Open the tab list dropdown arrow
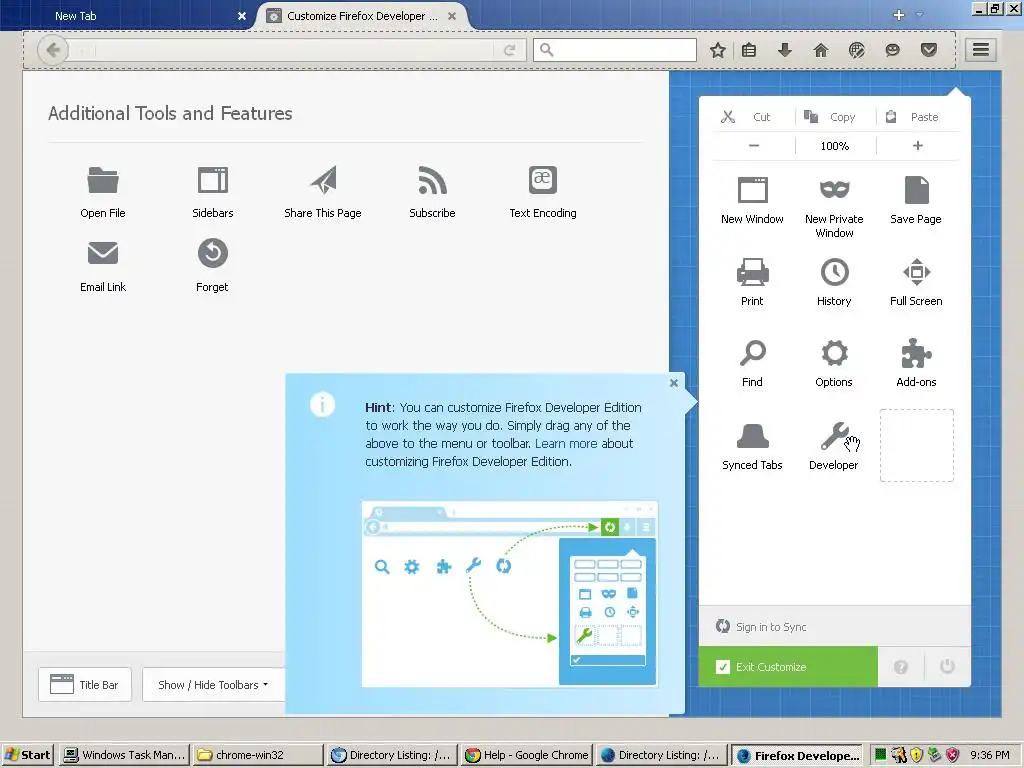This screenshot has width=1024, height=768. [x=920, y=15]
